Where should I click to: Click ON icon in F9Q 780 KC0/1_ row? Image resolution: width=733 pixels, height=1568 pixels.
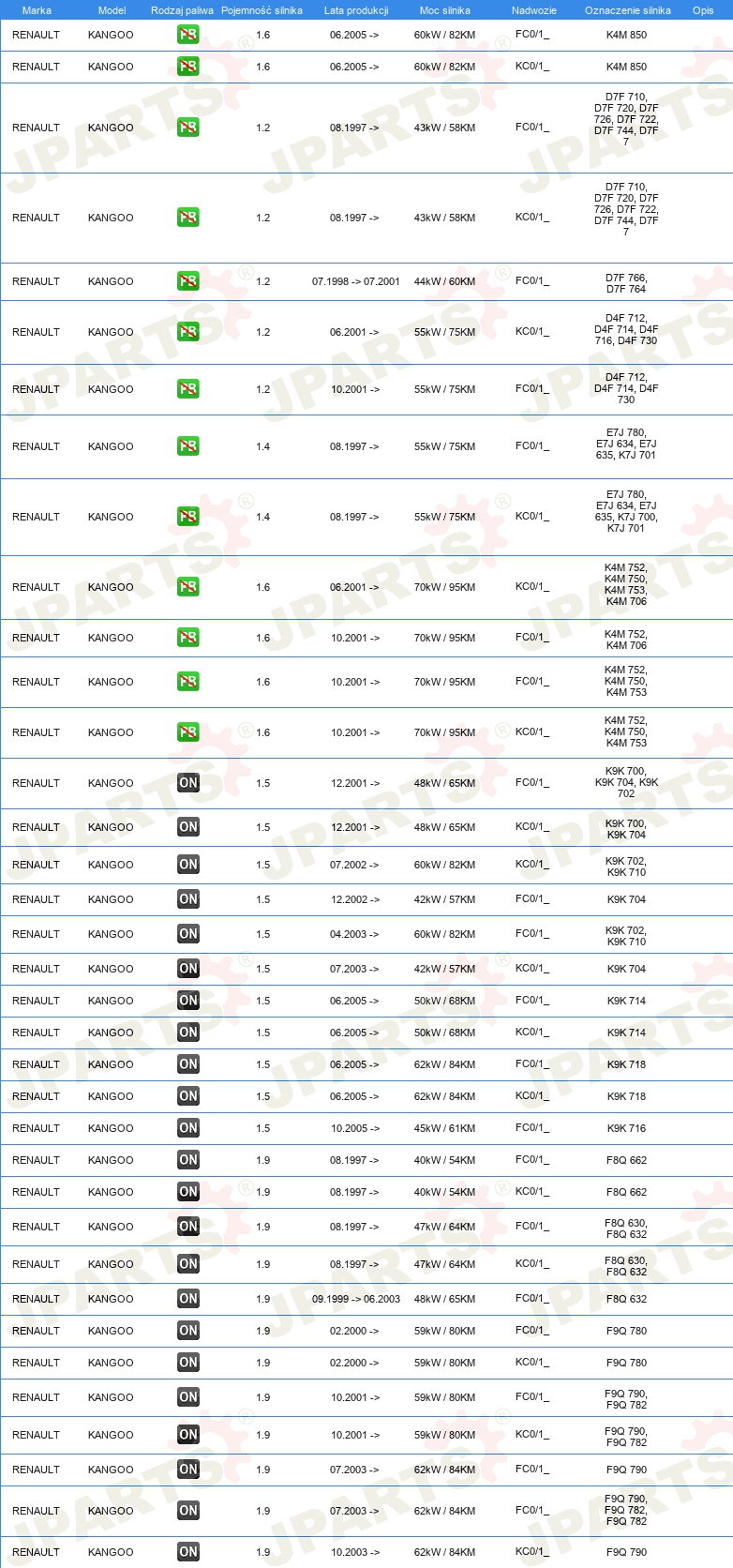pos(188,1363)
